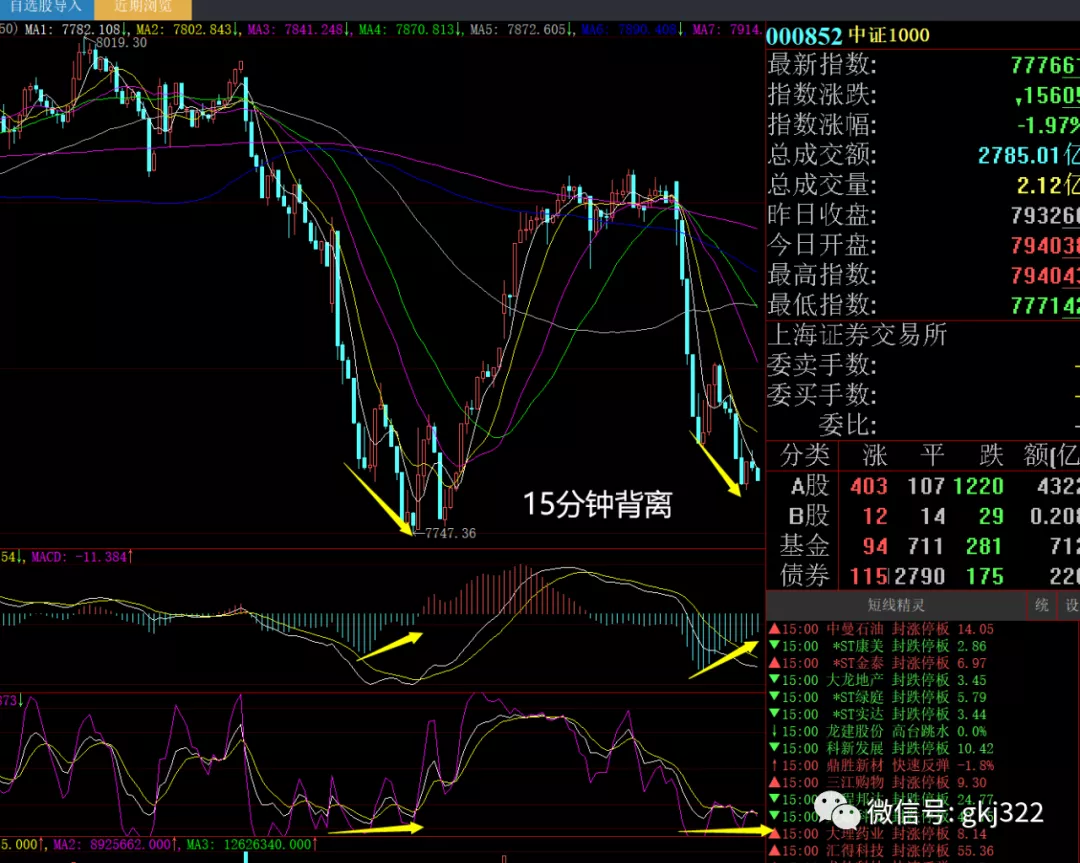Click green down-triangle beside 大龙地产

coord(773,681)
